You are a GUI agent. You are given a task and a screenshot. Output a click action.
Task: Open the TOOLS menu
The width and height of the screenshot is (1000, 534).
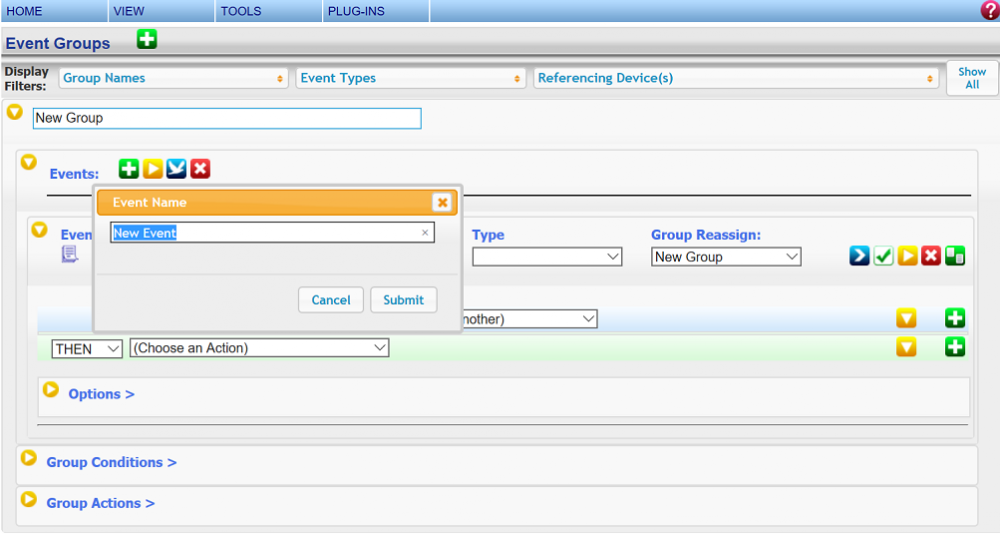241,11
